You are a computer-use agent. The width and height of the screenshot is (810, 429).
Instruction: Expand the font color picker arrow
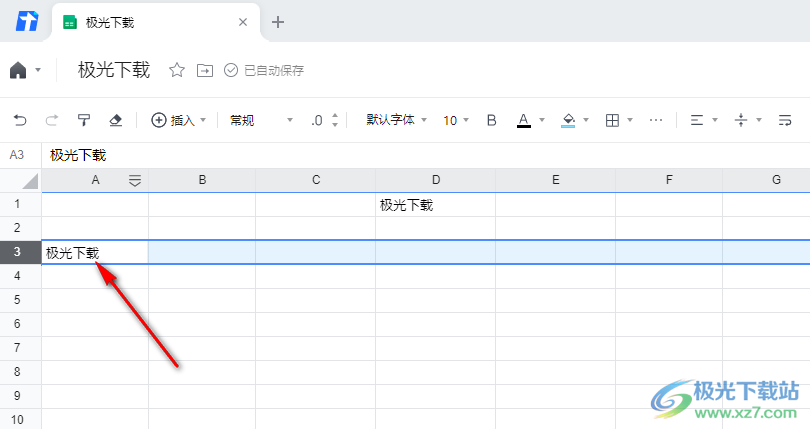pyautogui.click(x=542, y=120)
